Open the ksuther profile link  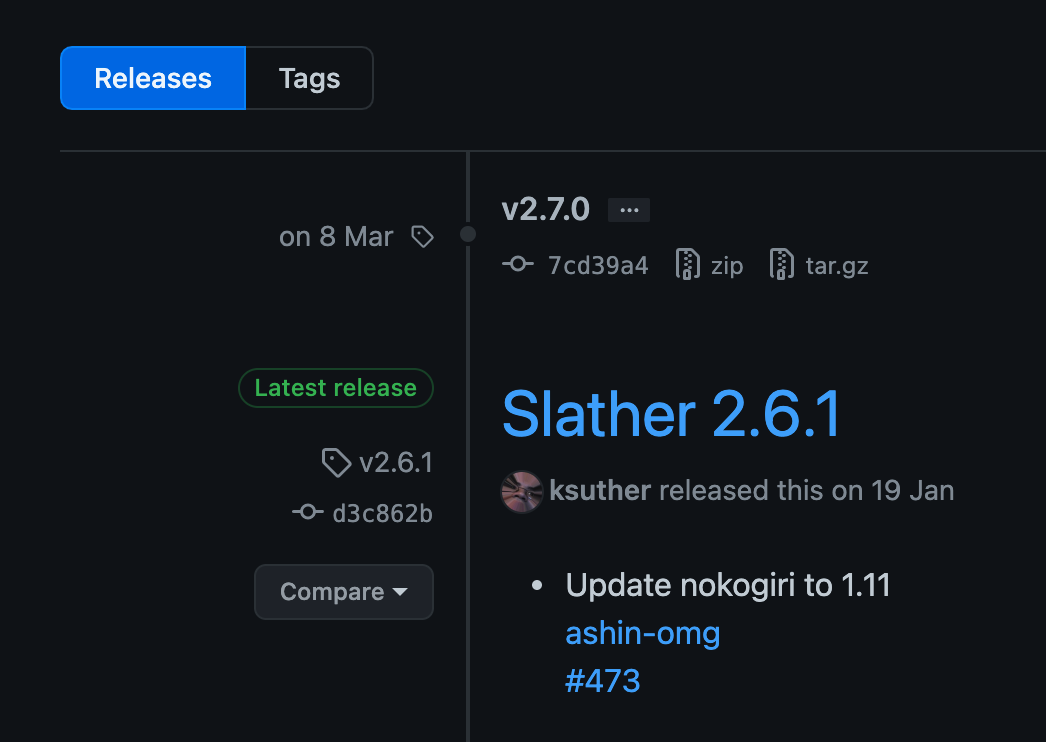pos(600,490)
